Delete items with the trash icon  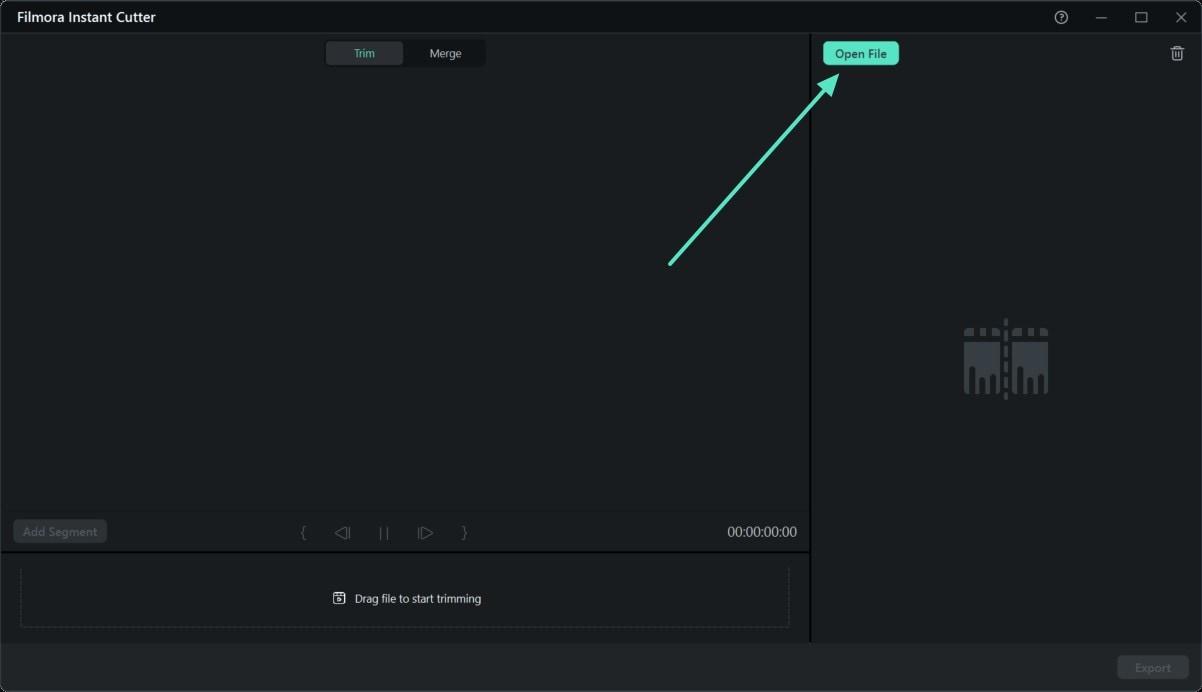(1177, 53)
